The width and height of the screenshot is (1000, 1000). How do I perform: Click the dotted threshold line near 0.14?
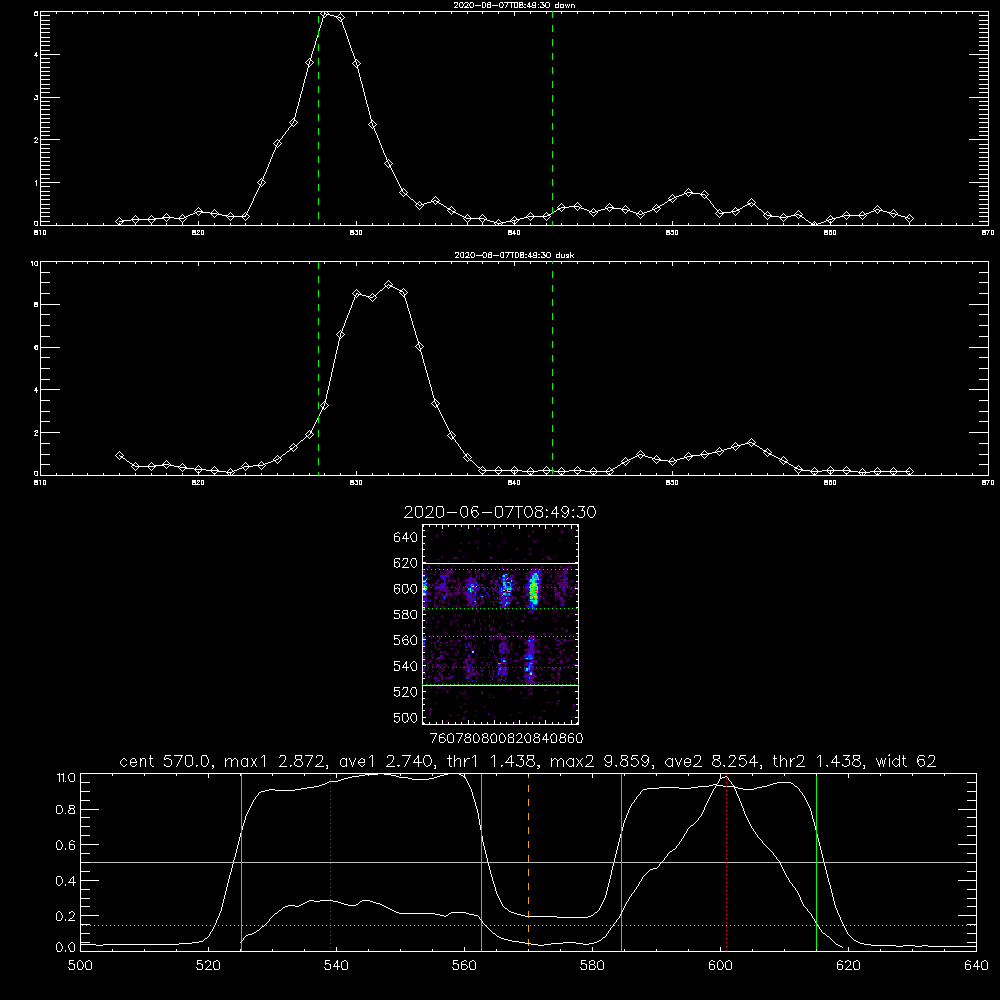[x=528, y=925]
